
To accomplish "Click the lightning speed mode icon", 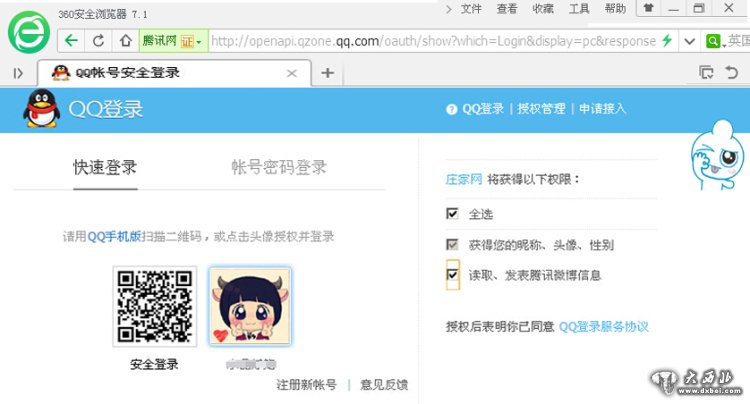I will (x=666, y=41).
